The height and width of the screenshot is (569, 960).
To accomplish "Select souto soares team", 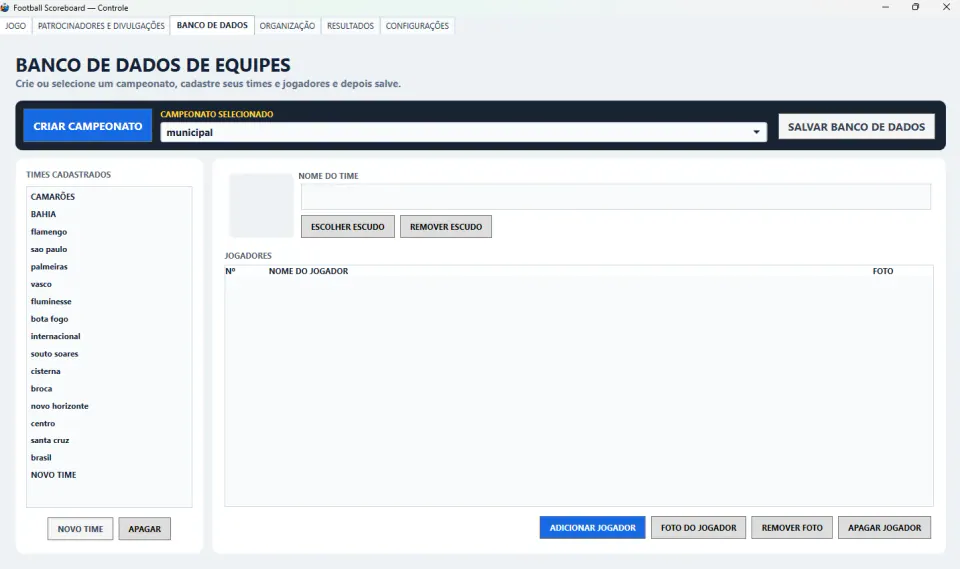I will click(109, 354).
